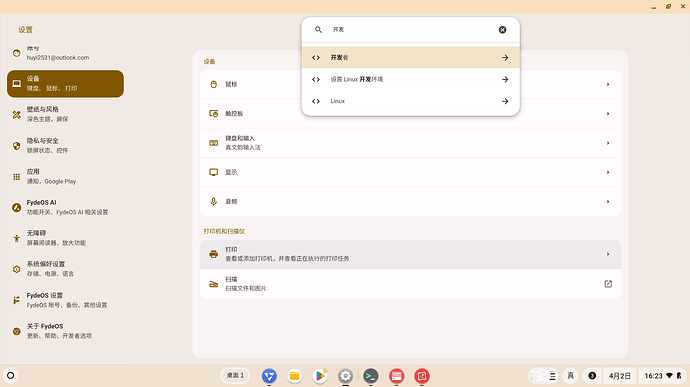Open 键盘和输入 settings row
This screenshot has height=387, width=690.
pos(410,143)
